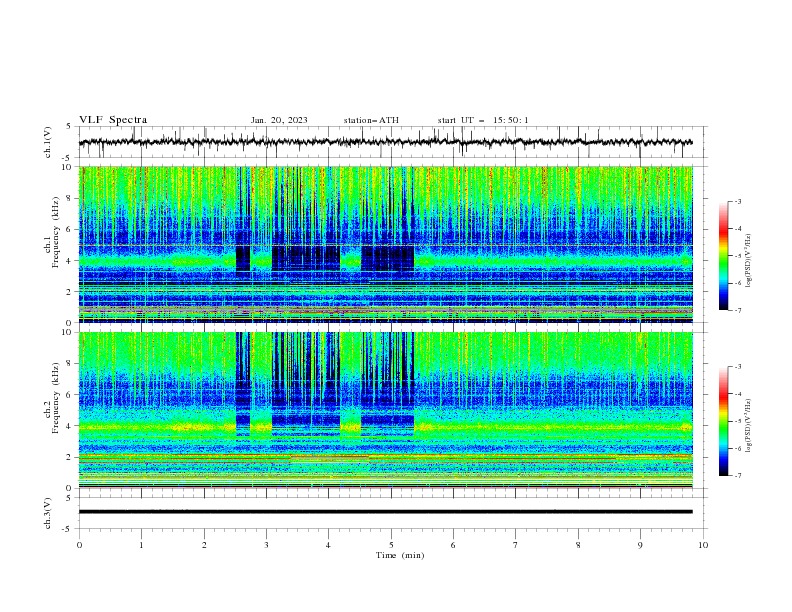Click the "VLF Spectra" plot title
This screenshot has height=612, width=792.
[113, 120]
